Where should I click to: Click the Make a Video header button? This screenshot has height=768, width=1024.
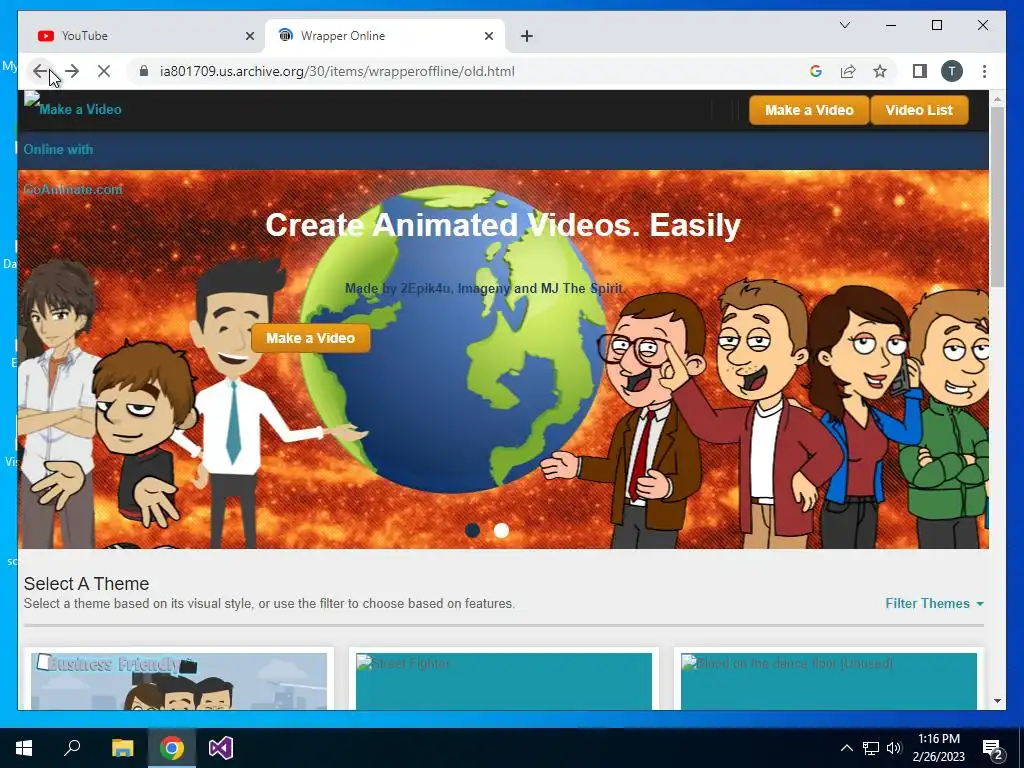809,110
